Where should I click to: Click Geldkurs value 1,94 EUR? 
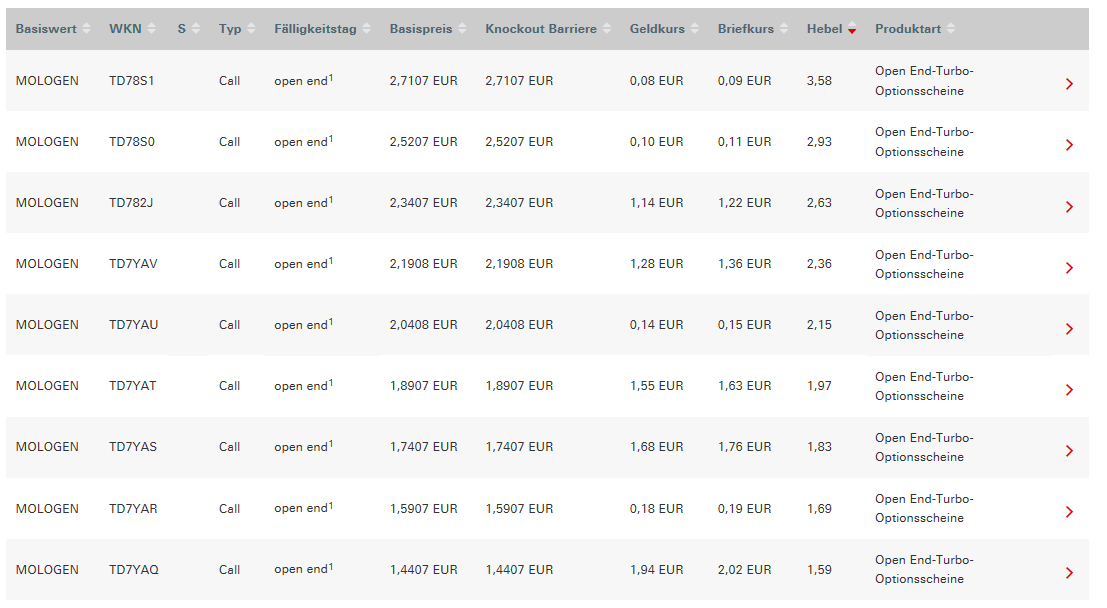pos(657,570)
